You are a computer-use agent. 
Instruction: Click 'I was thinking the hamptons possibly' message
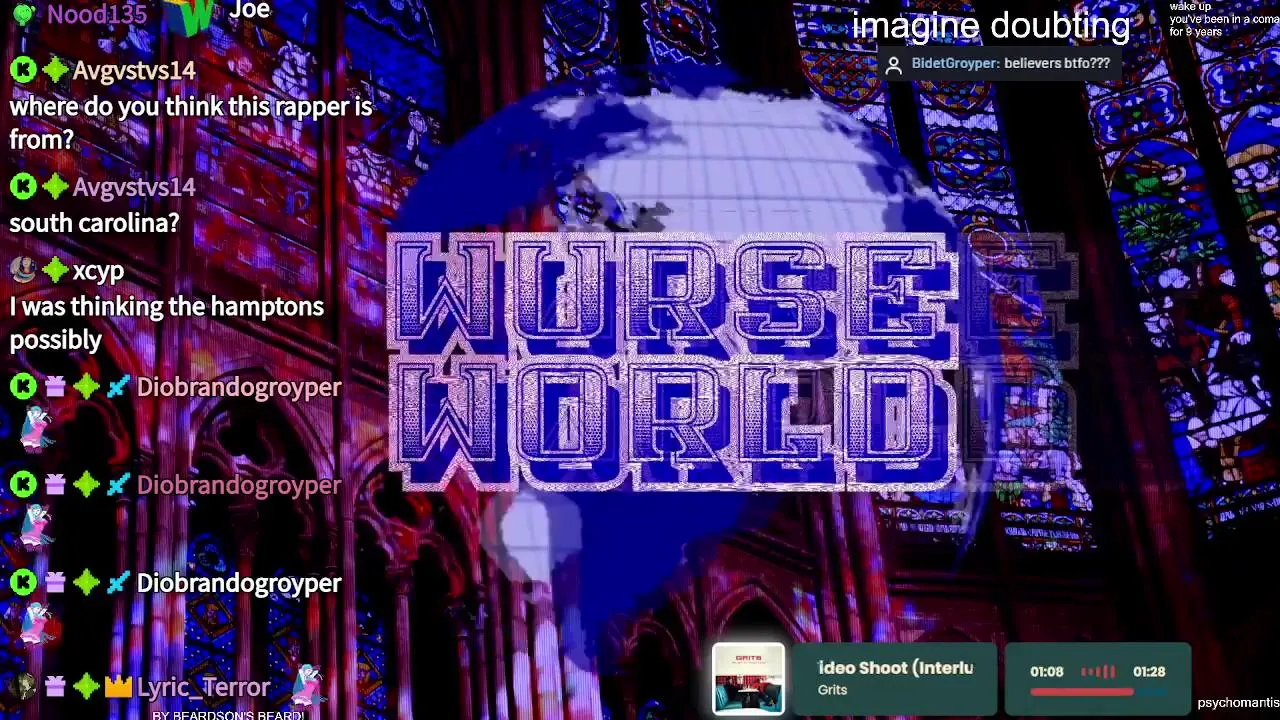[166, 323]
